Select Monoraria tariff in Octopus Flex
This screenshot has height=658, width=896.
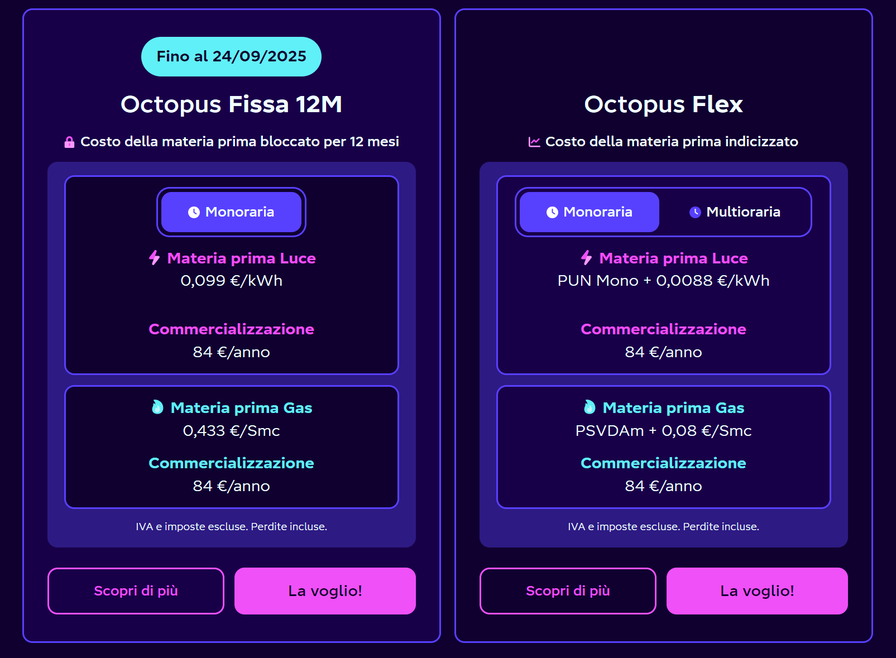pyautogui.click(x=589, y=212)
